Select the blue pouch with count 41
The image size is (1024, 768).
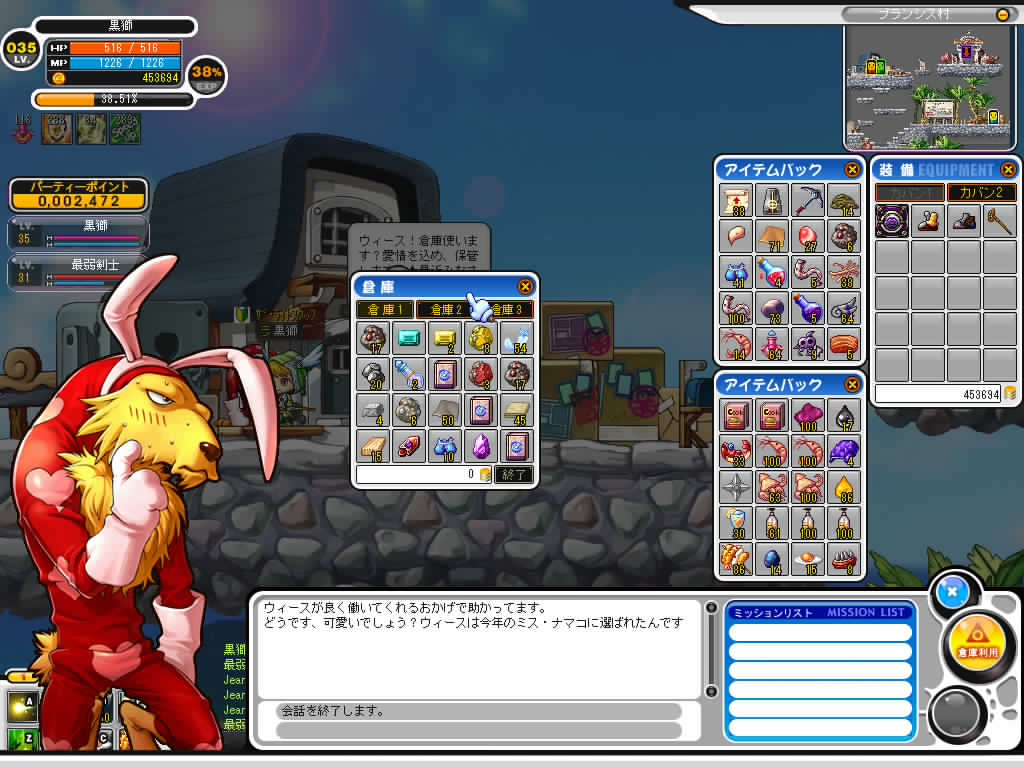[x=735, y=272]
